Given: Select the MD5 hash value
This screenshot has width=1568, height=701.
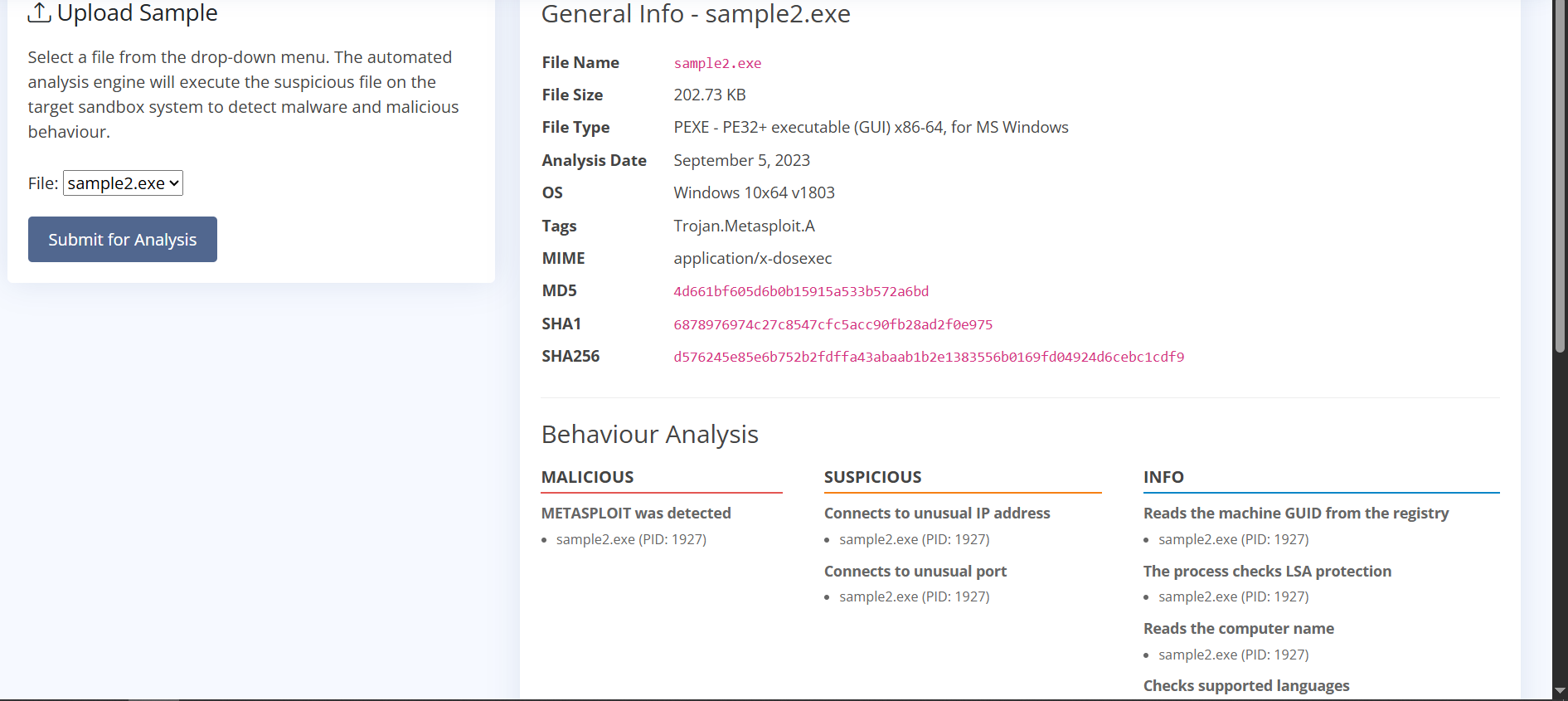Looking at the screenshot, I should (800, 291).
